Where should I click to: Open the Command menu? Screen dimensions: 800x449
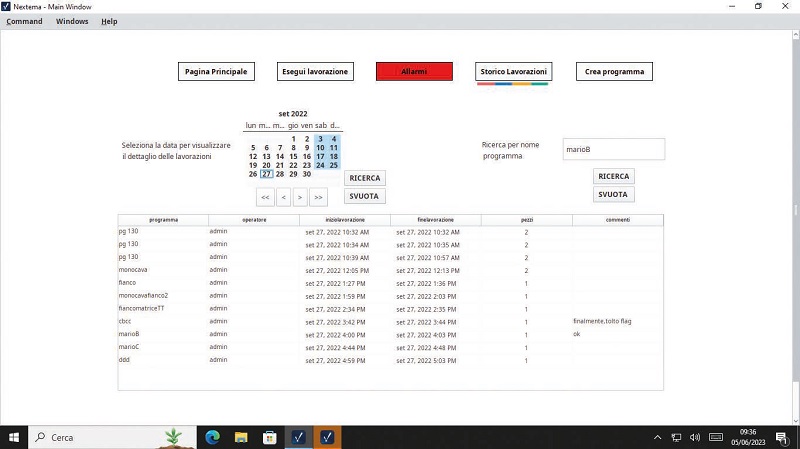point(24,21)
